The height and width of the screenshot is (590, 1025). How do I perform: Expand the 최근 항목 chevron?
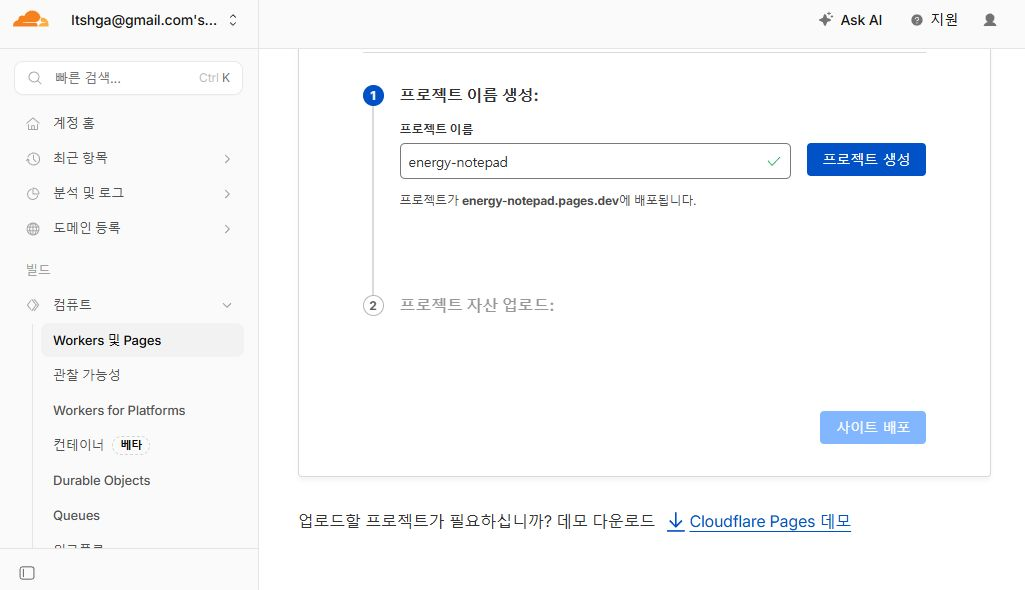click(227, 159)
